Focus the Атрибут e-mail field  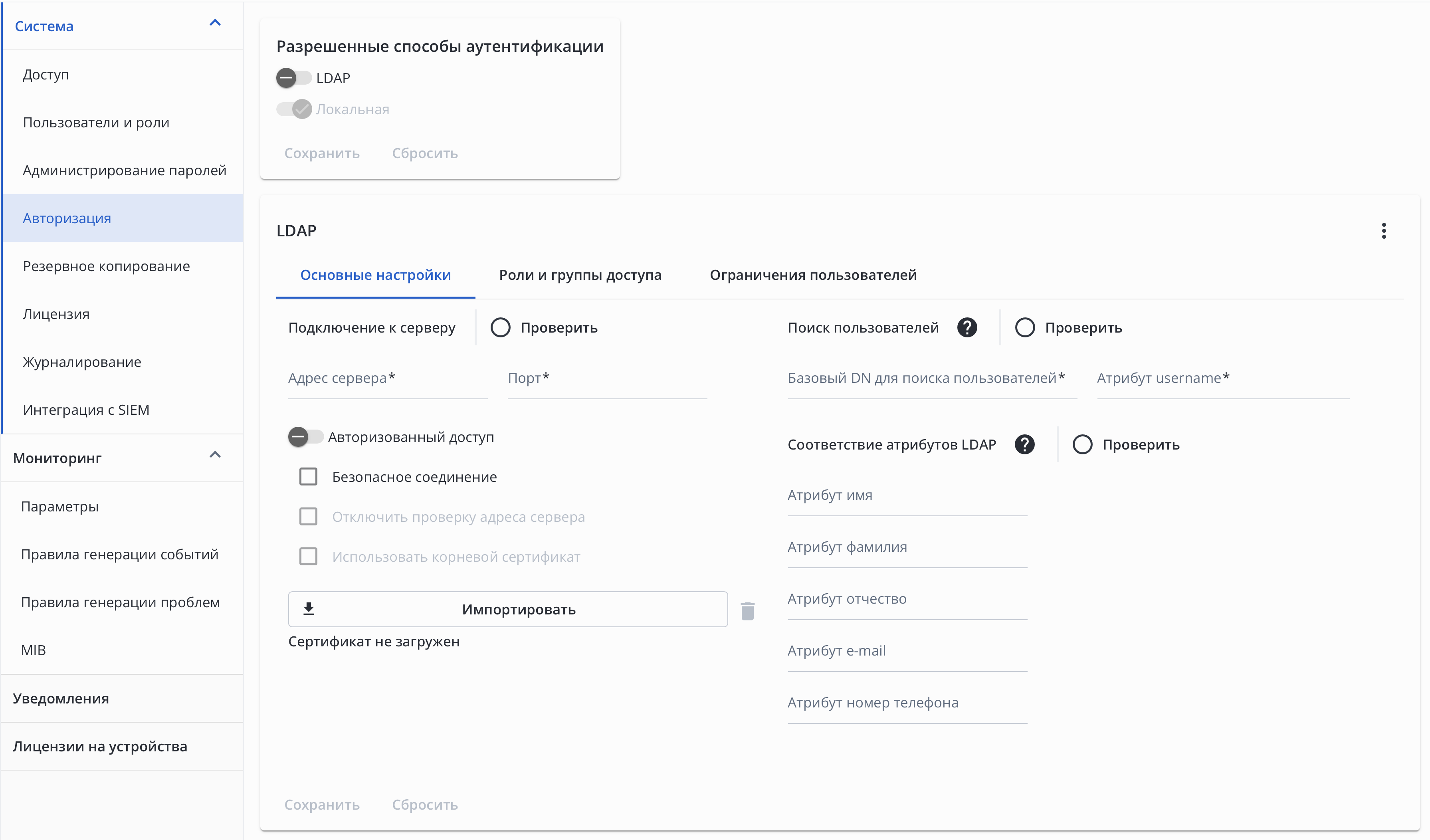[906, 652]
